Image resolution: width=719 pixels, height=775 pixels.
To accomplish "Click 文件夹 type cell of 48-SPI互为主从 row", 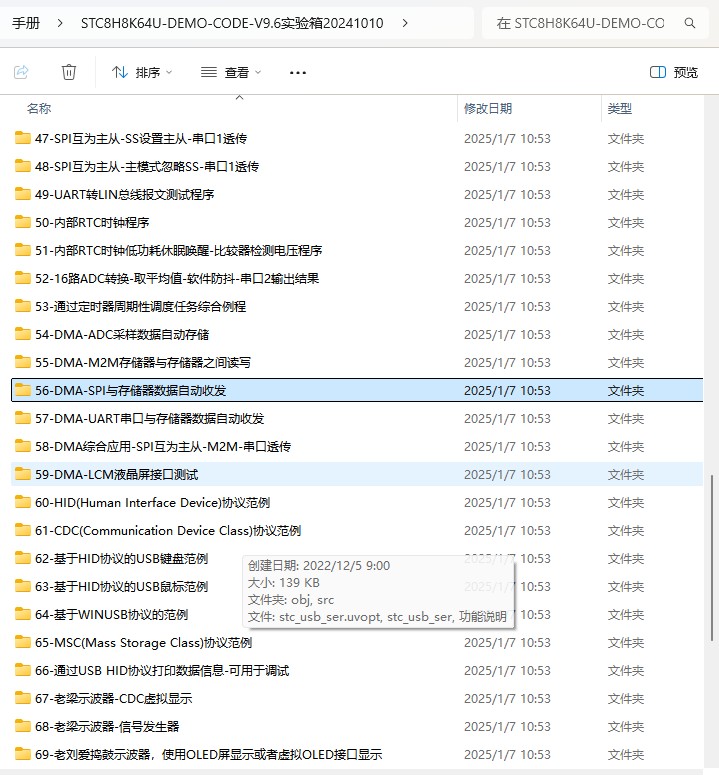I will [x=626, y=167].
